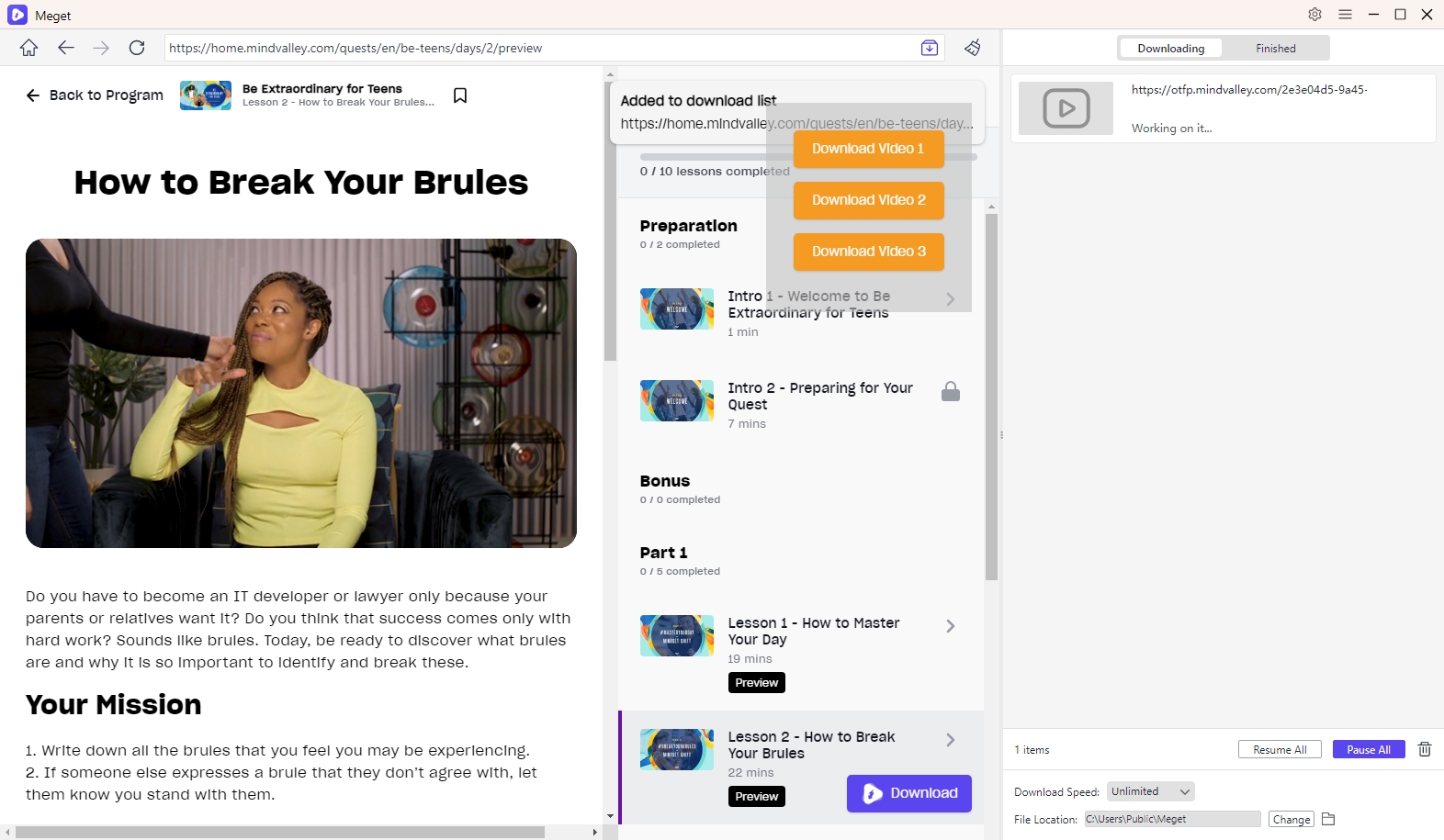1444x840 pixels.
Task: Open Lesson 1 thumbnail
Action: (x=677, y=635)
